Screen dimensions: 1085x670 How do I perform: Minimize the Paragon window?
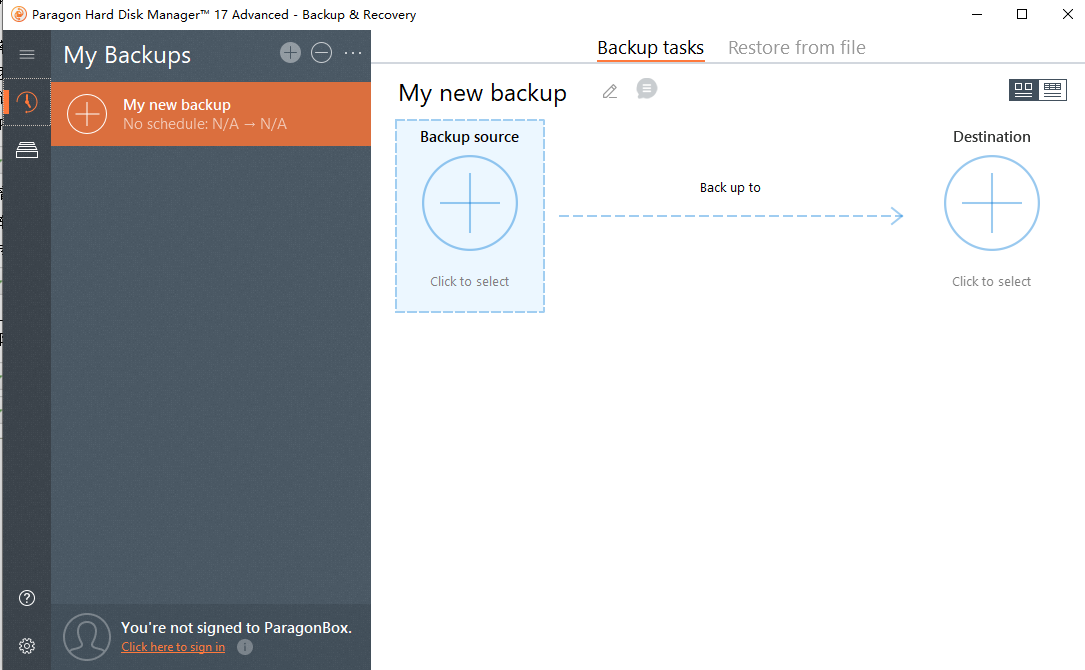tap(977, 14)
